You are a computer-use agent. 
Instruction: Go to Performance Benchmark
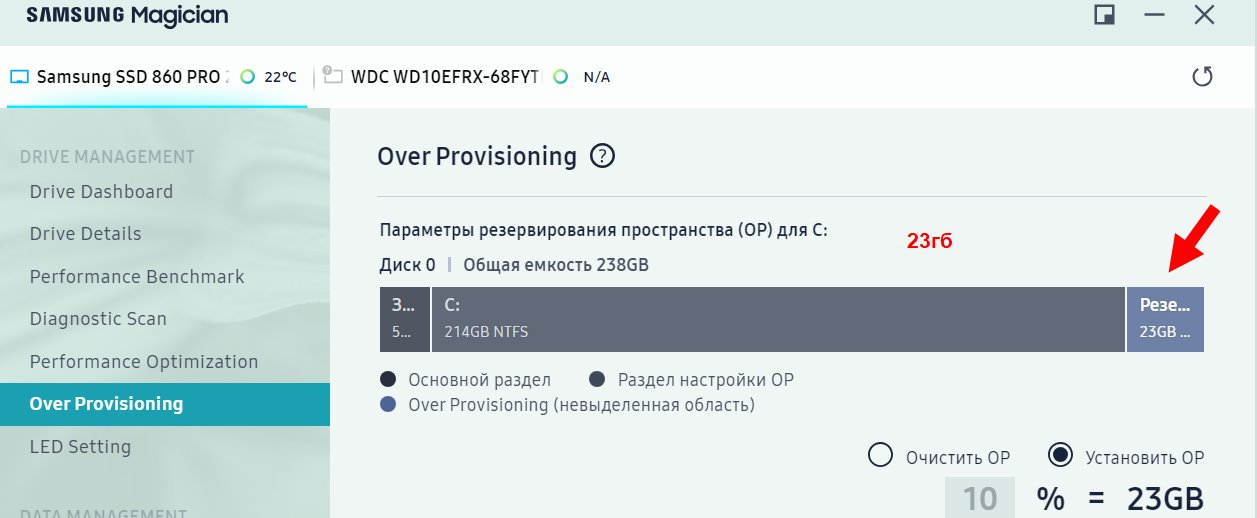pos(137,277)
